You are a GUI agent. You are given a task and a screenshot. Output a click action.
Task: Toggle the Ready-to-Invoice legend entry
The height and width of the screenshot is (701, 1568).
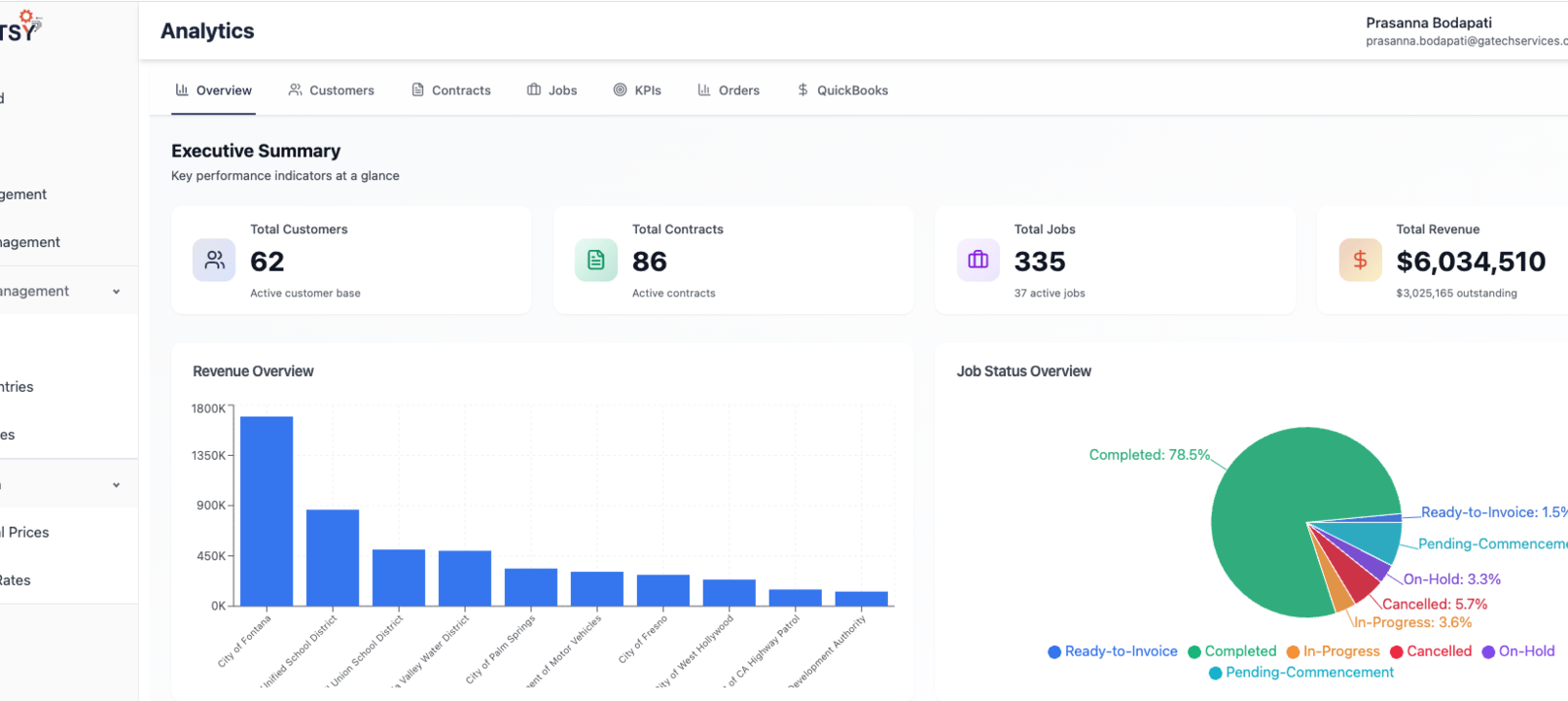tap(1112, 651)
